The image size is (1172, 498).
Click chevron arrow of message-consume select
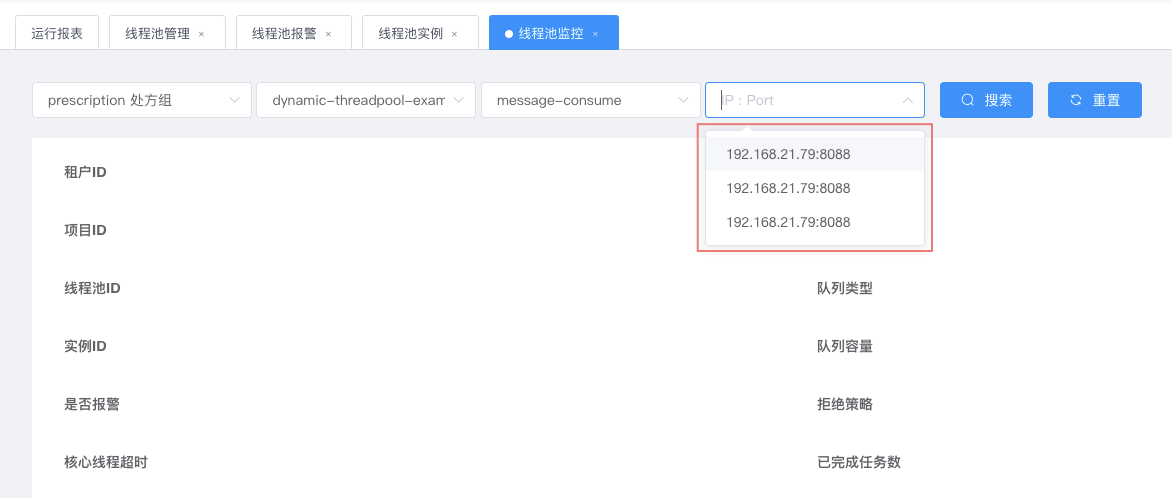pyautogui.click(x=683, y=100)
